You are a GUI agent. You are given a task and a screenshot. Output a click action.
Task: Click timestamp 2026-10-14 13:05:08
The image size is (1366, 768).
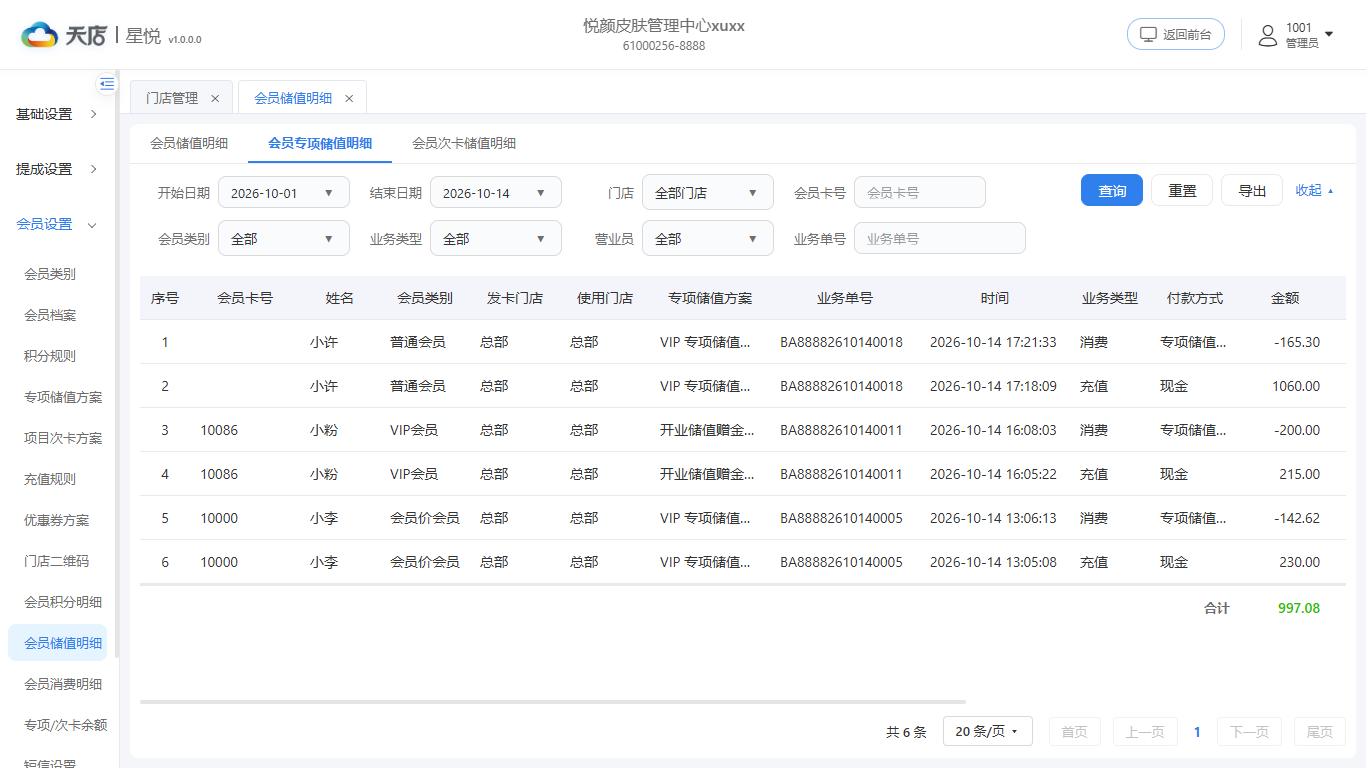coord(993,562)
